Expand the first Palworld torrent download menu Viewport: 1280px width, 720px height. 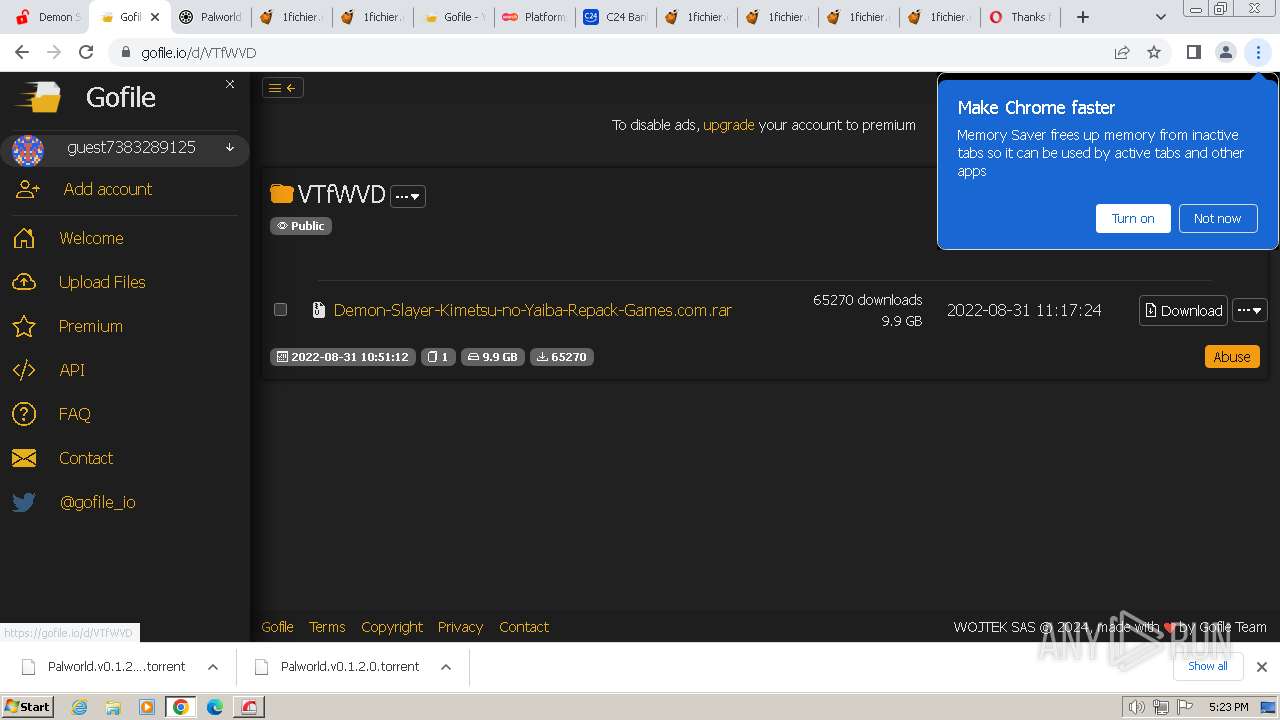point(213,667)
